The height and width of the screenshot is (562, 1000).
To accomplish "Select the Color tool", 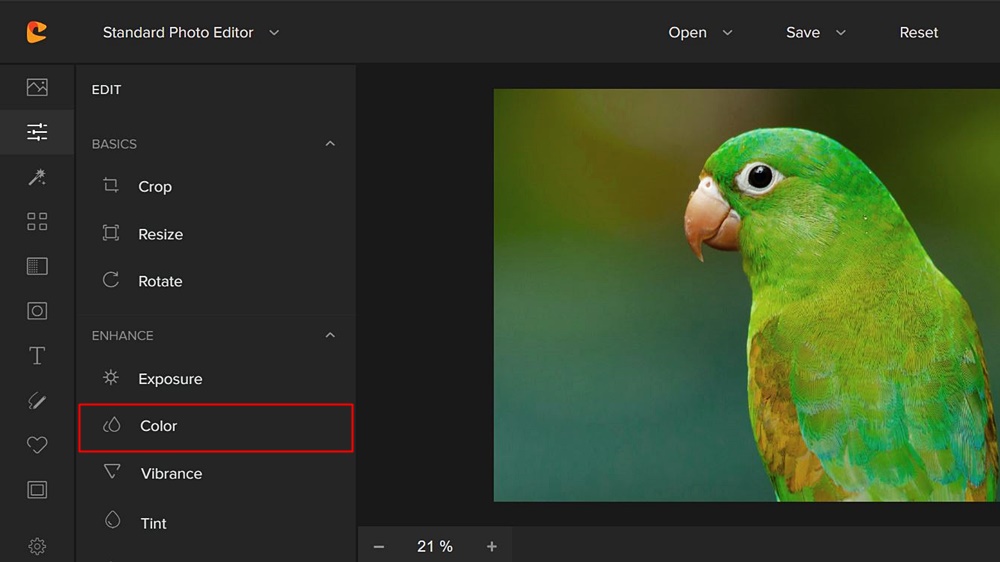I will (x=215, y=427).
